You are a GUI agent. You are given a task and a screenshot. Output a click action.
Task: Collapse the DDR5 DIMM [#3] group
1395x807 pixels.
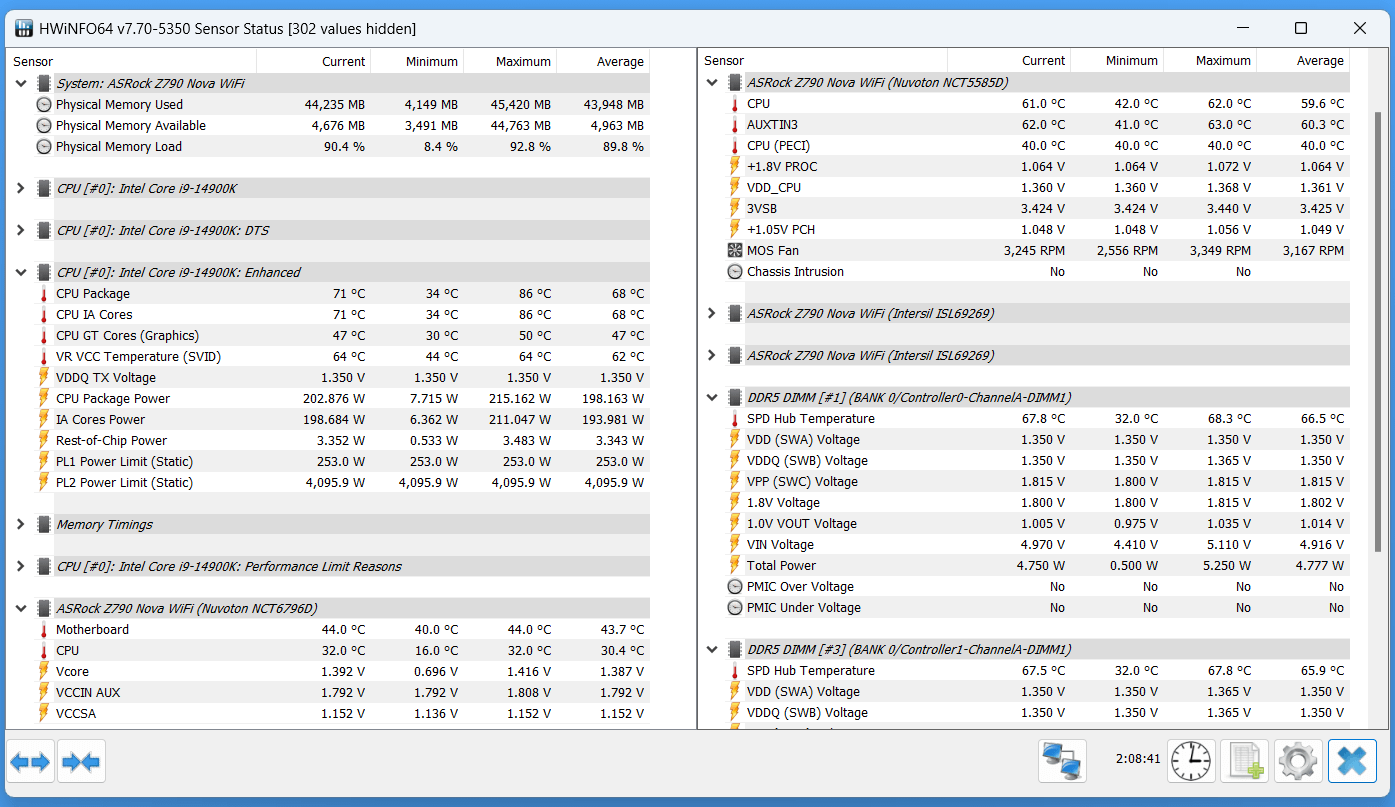click(x=712, y=650)
